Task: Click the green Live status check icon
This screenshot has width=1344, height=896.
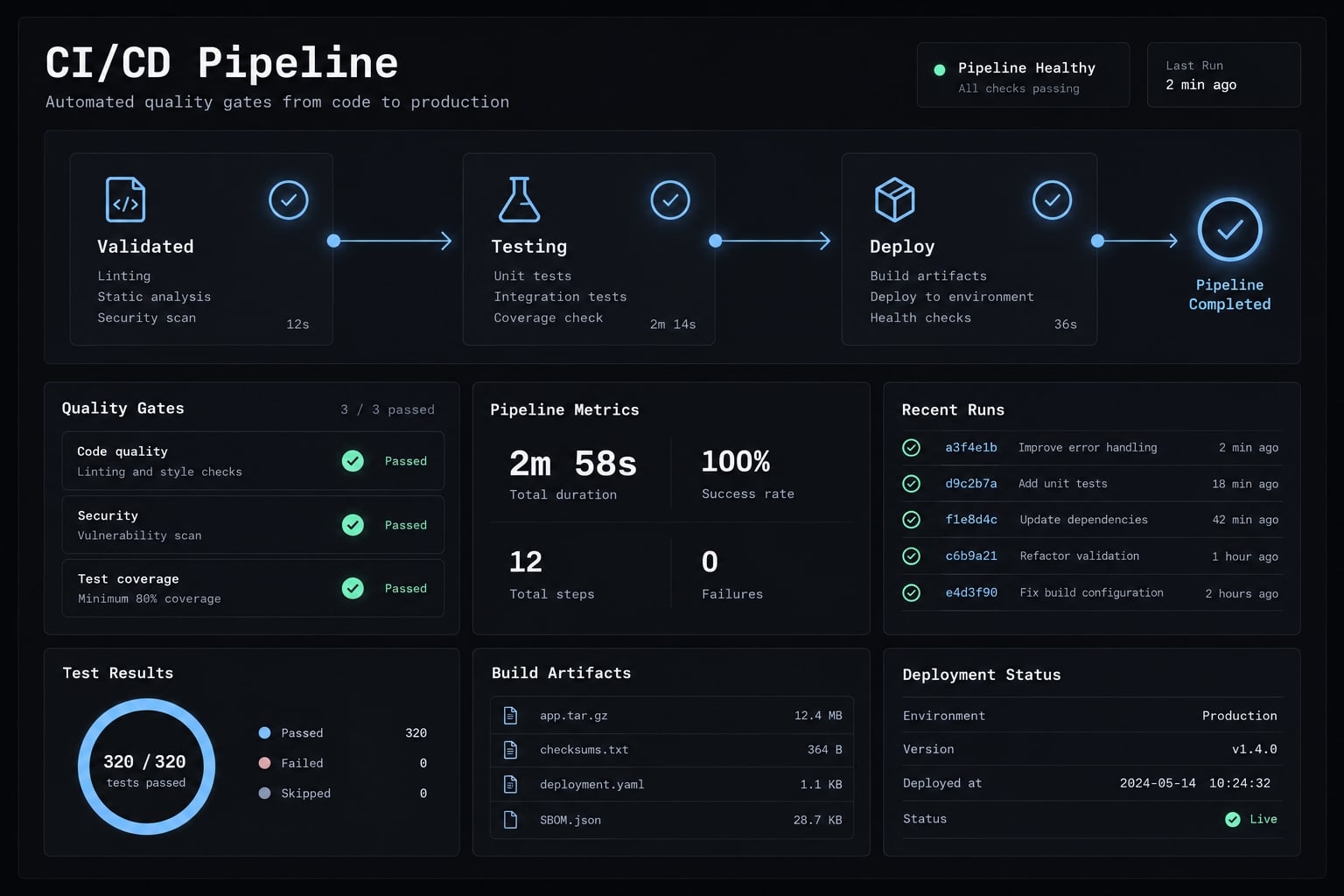Action: (1232, 819)
